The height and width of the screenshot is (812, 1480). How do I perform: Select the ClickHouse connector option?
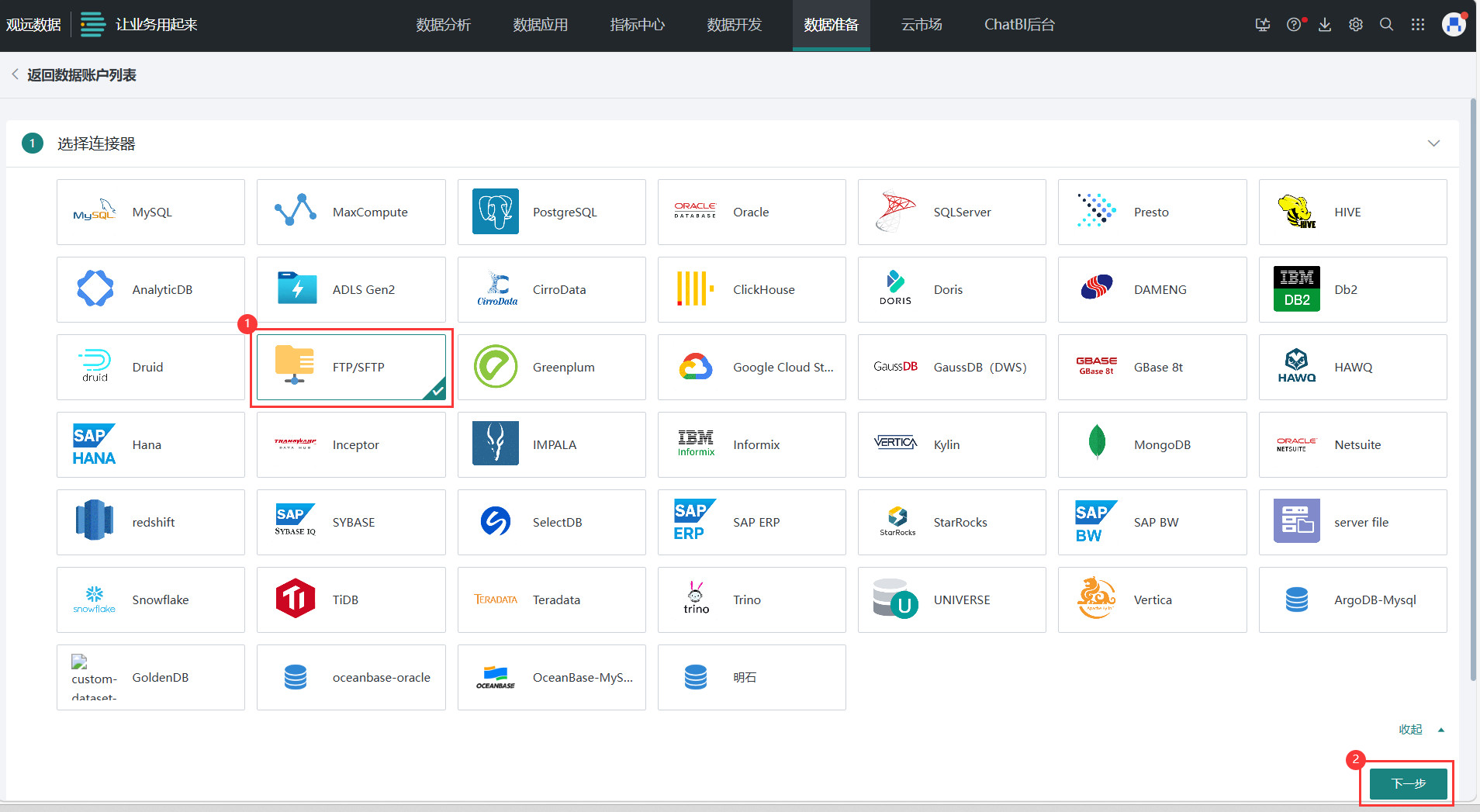tap(751, 289)
